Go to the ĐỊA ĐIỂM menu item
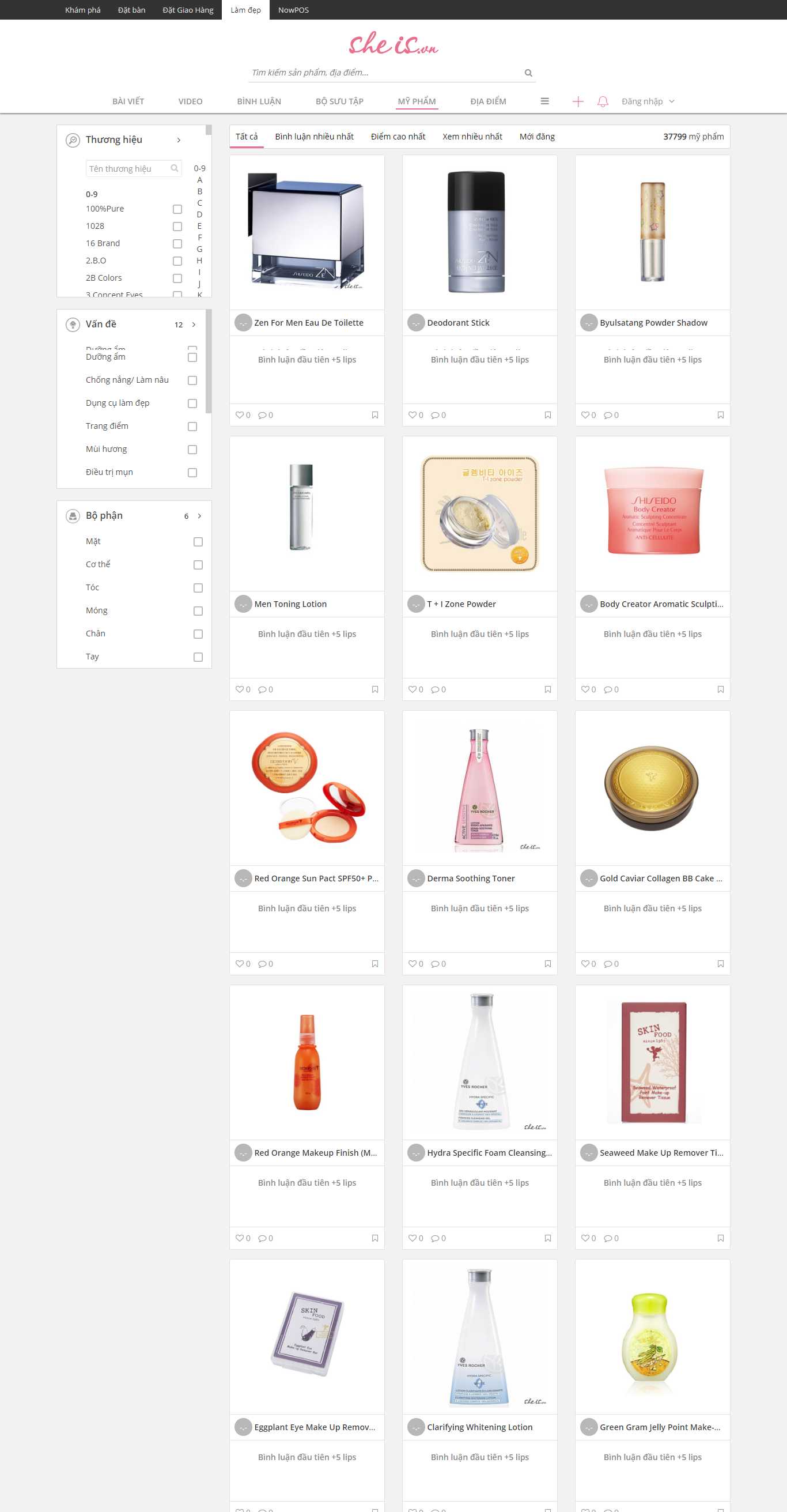Viewport: 787px width, 1512px height. click(x=488, y=101)
